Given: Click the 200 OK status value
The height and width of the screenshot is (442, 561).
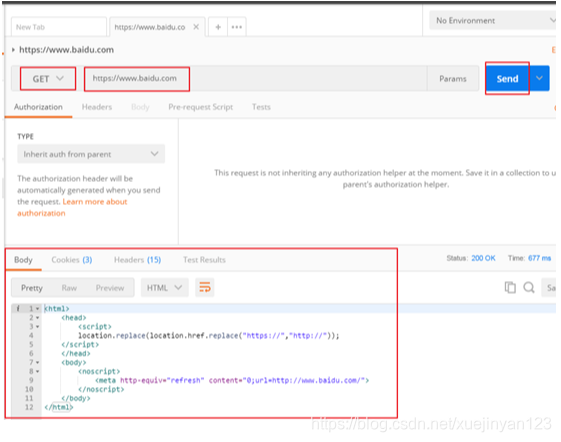Looking at the screenshot, I should [x=483, y=258].
